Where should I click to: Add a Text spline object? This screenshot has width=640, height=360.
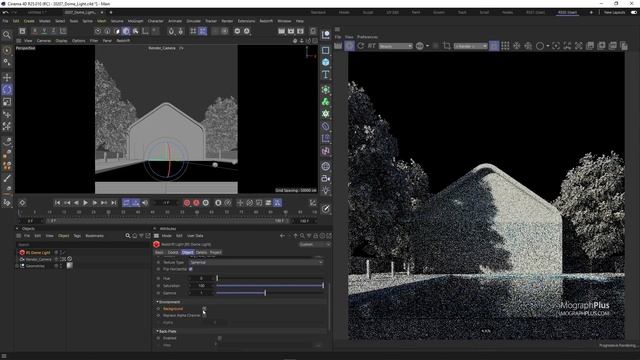(325, 75)
